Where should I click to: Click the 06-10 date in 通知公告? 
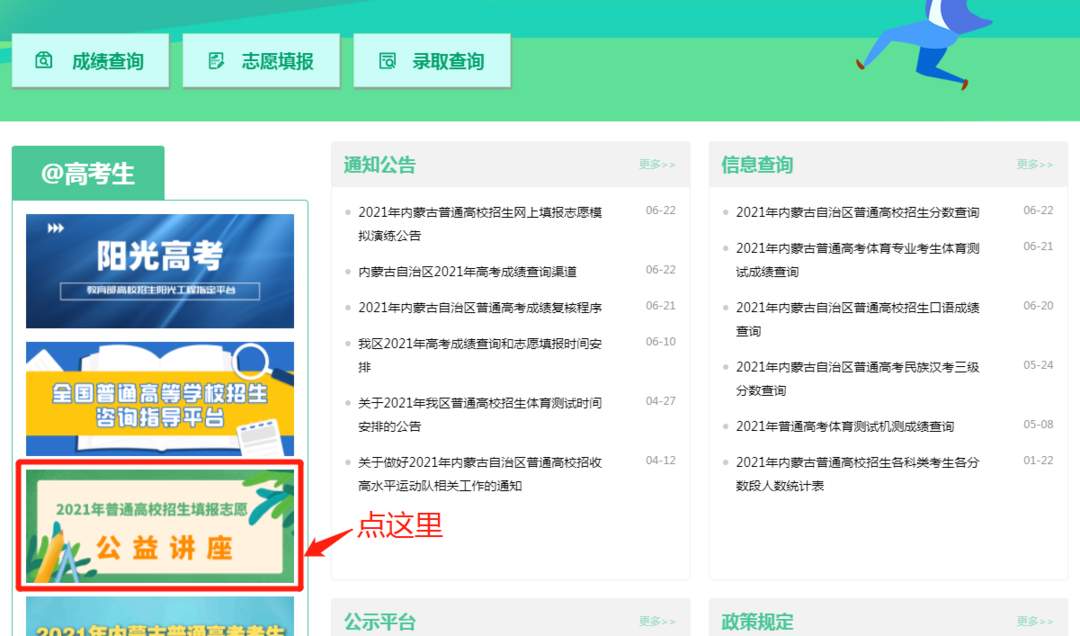click(x=661, y=342)
